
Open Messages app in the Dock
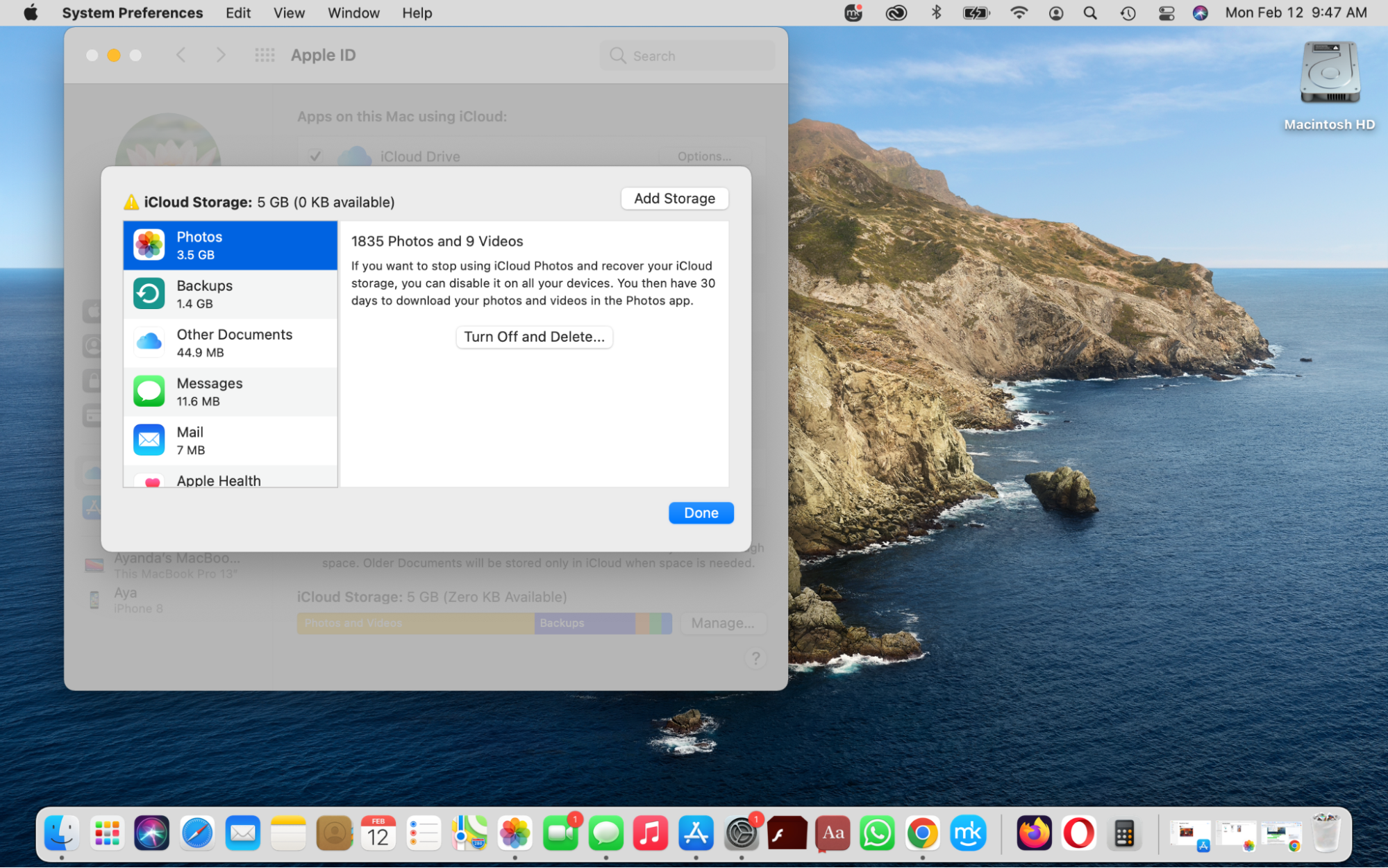pos(605,833)
